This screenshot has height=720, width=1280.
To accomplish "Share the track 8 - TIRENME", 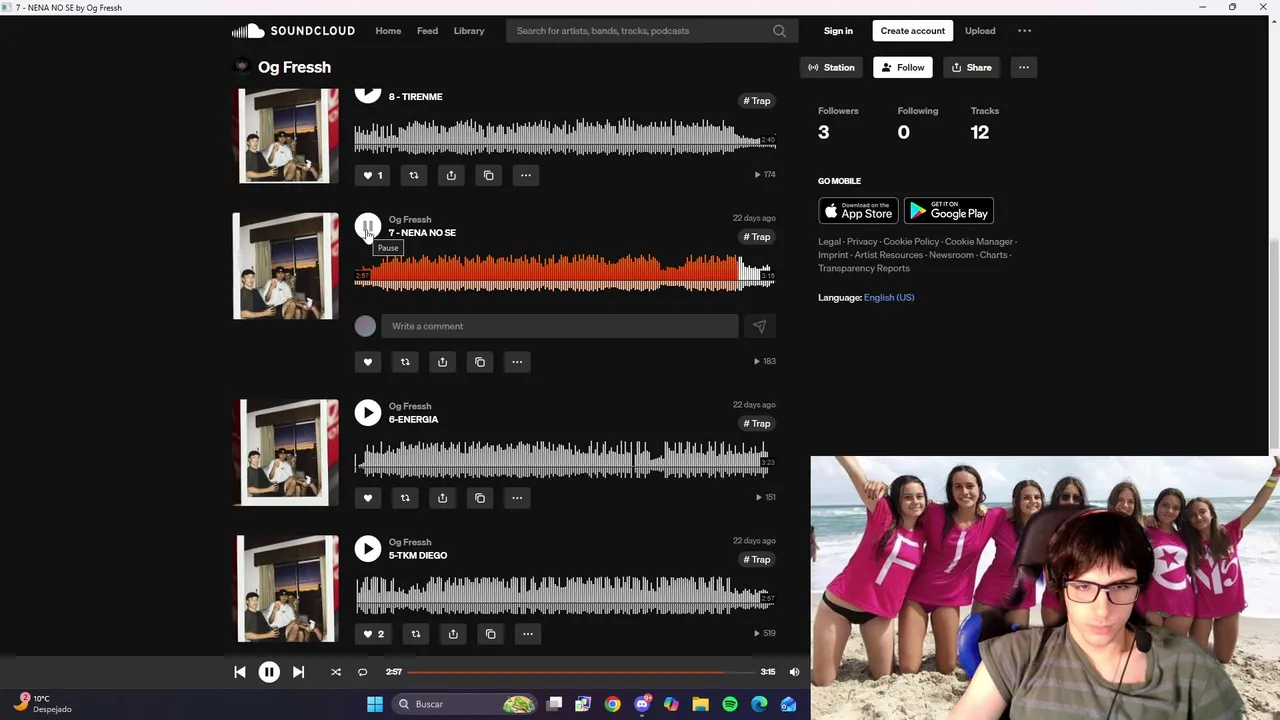I will [x=451, y=175].
